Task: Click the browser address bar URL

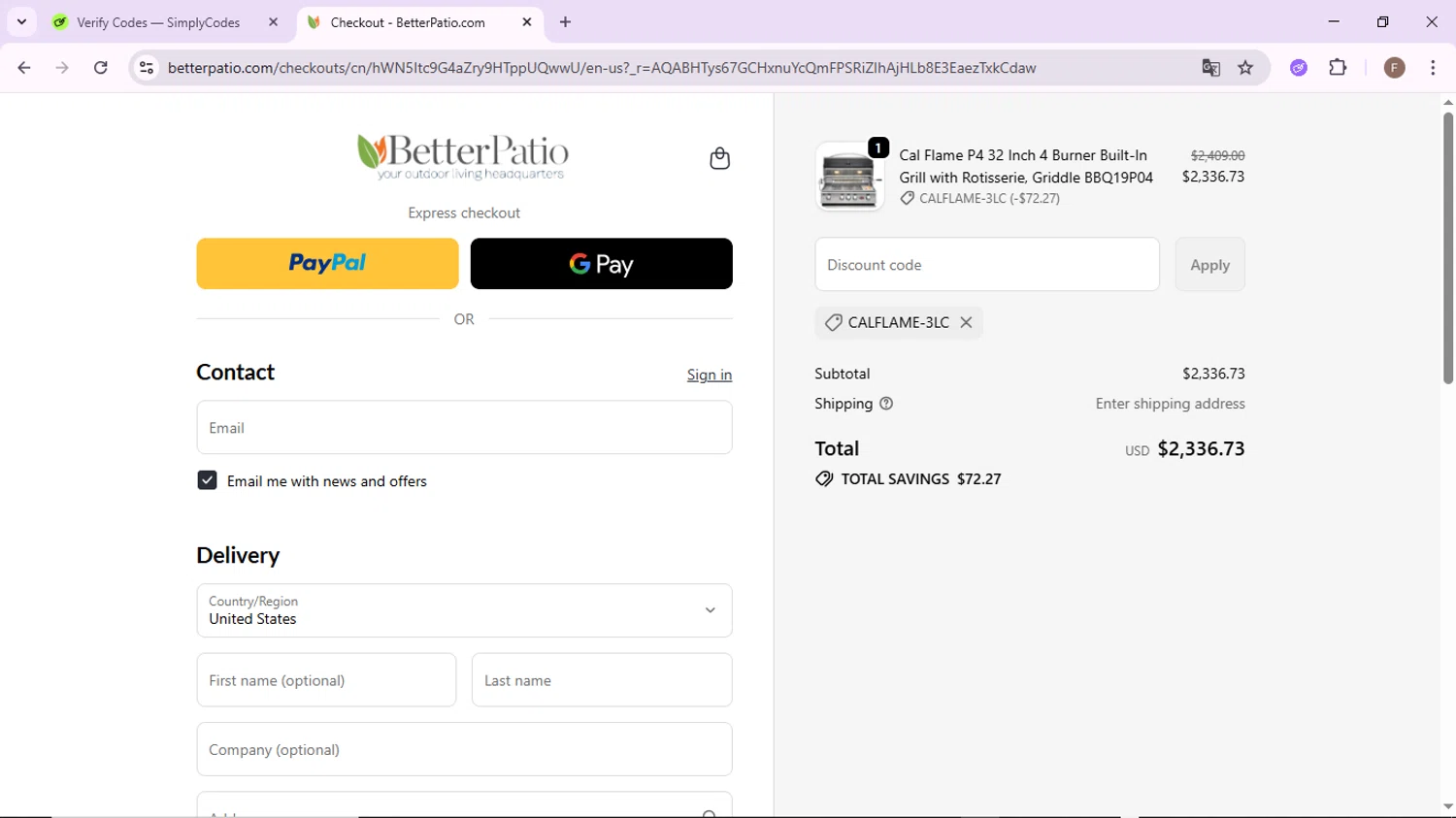Action: (x=602, y=68)
